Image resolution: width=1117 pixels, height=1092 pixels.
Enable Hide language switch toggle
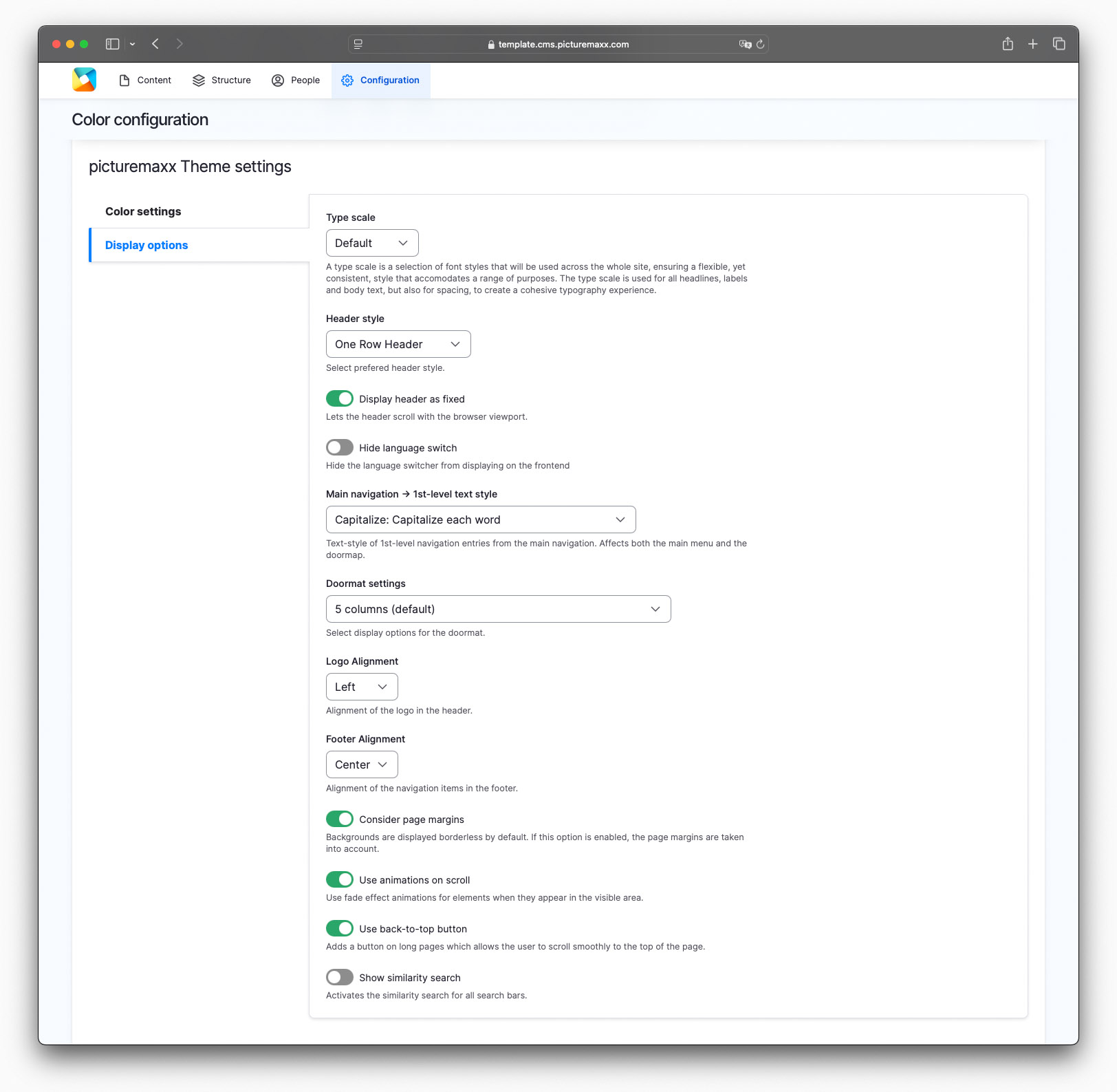[340, 448]
